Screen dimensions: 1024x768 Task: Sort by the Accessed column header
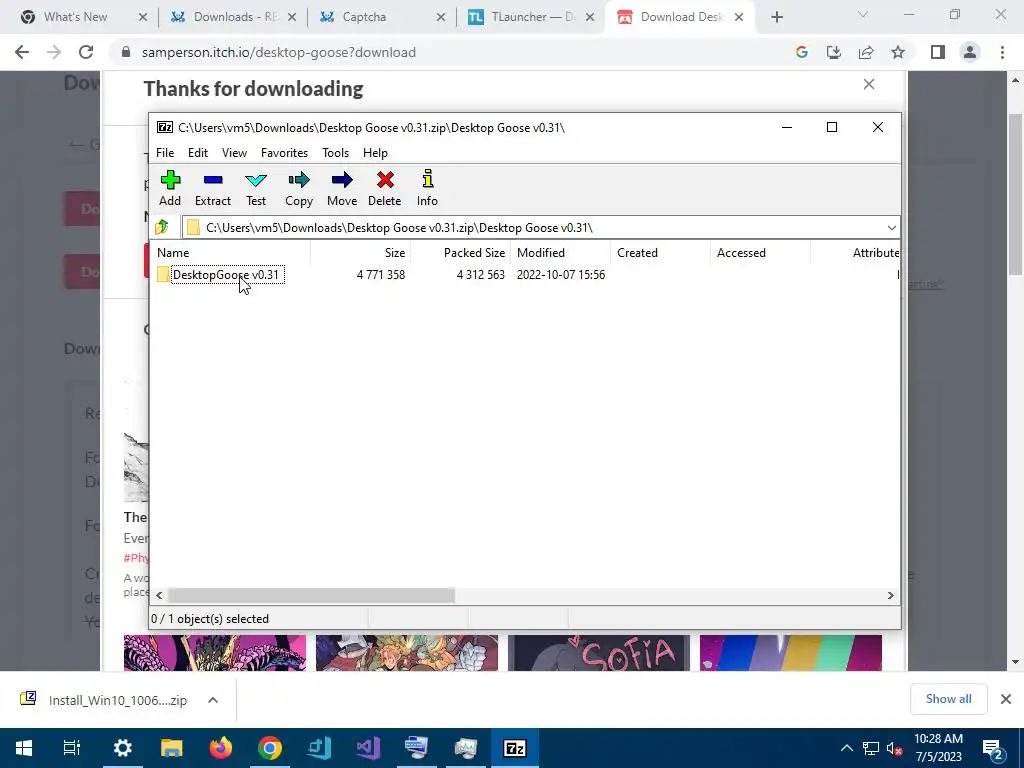[x=760, y=253]
